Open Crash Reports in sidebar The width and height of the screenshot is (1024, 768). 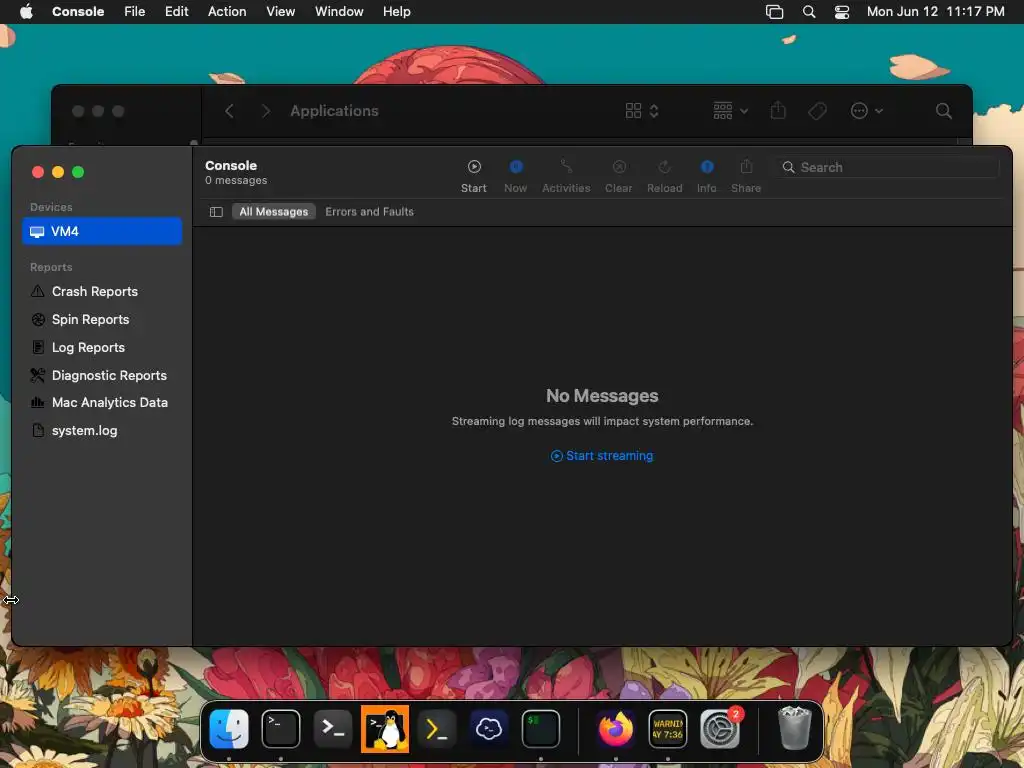click(102, 291)
